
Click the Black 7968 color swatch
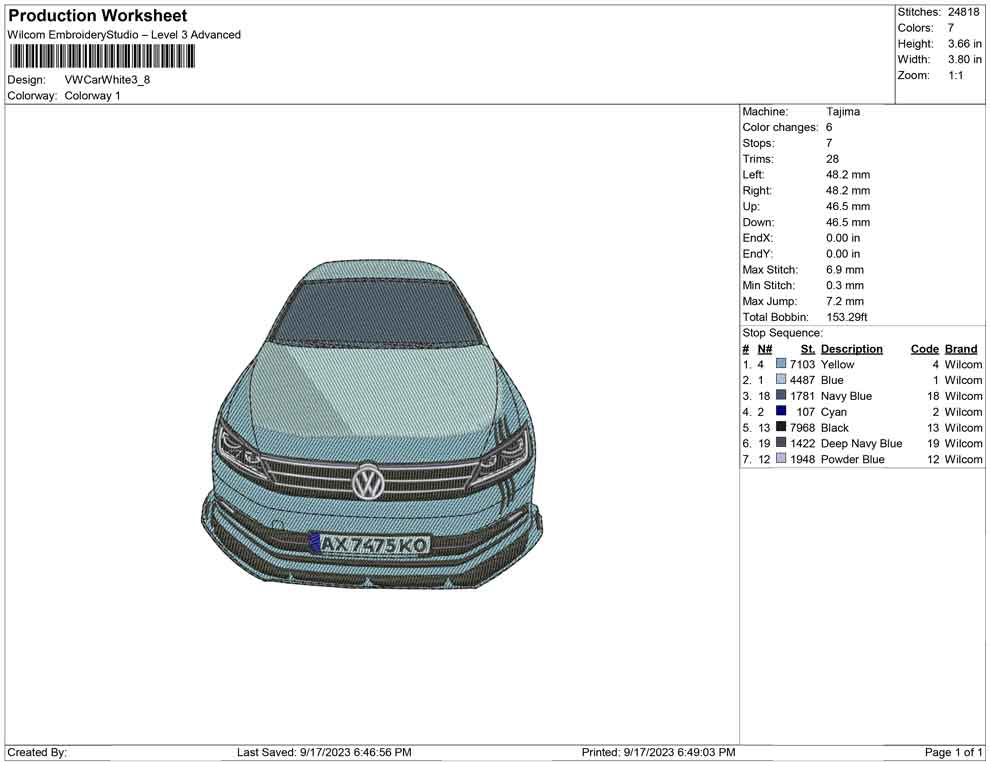coord(781,427)
